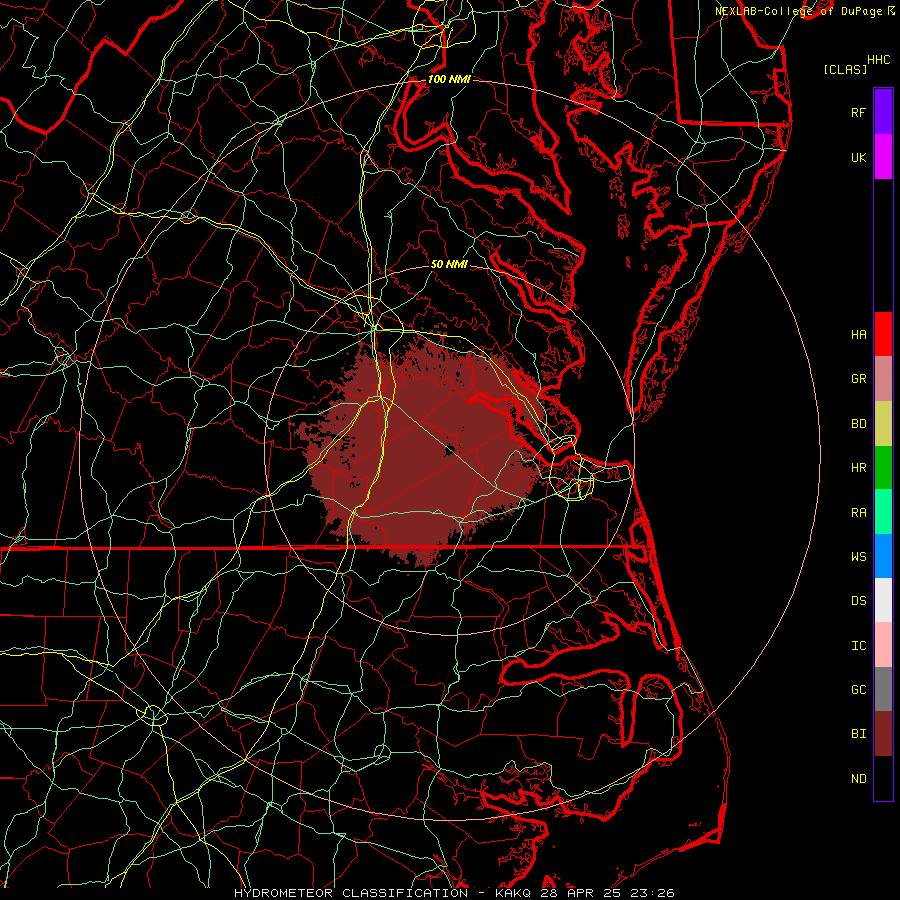The image size is (900, 900).
Task: Click the UK legend label
Action: point(858,157)
